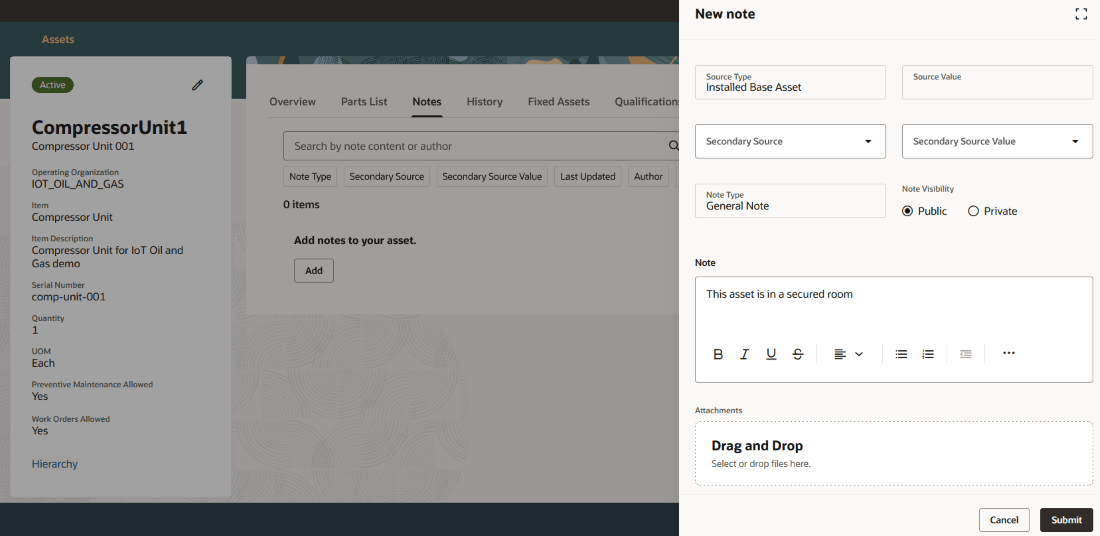This screenshot has width=1100, height=536.
Task: Switch to the Parts List tab
Action: (x=364, y=102)
